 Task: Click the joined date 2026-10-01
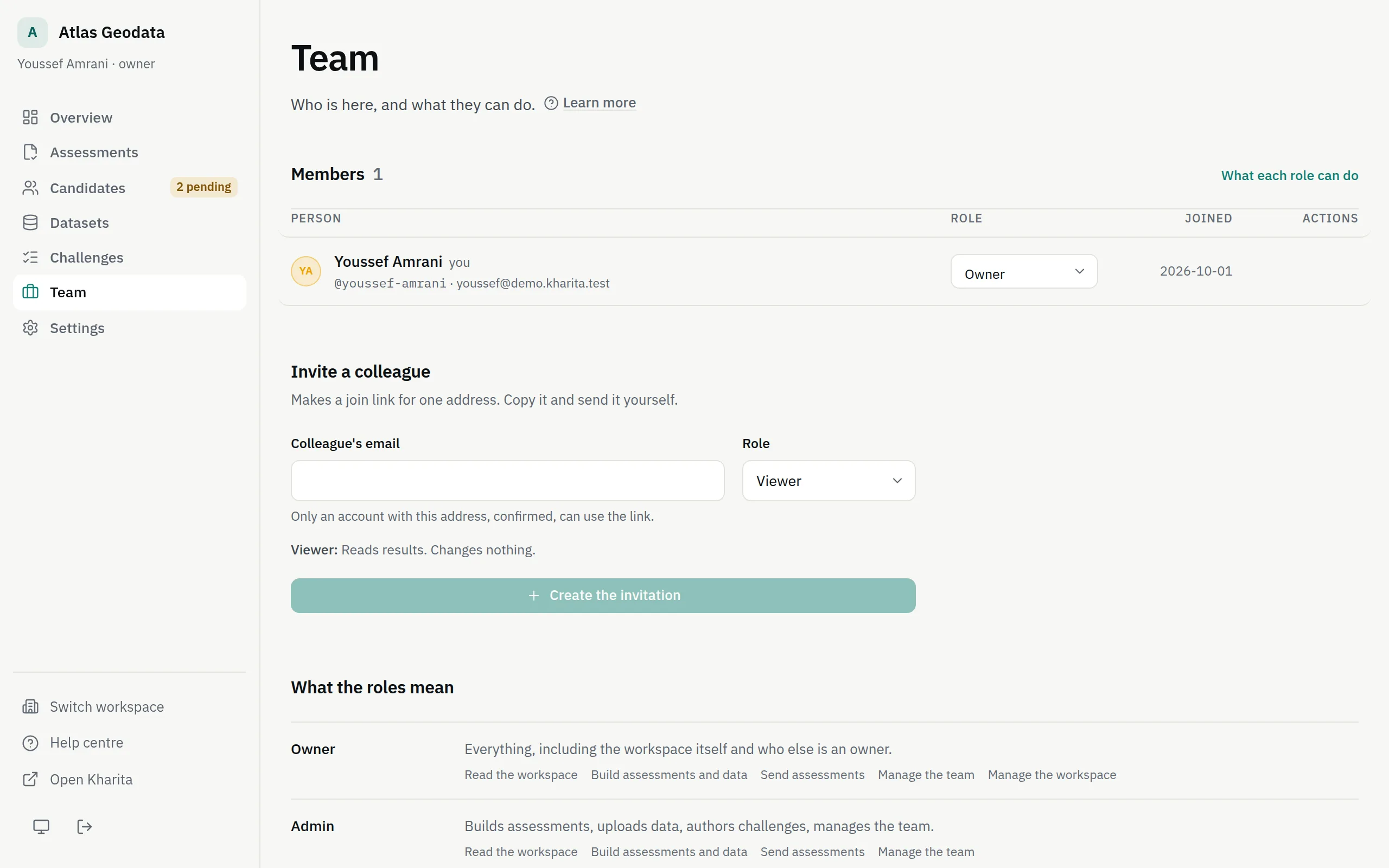pyautogui.click(x=1196, y=271)
